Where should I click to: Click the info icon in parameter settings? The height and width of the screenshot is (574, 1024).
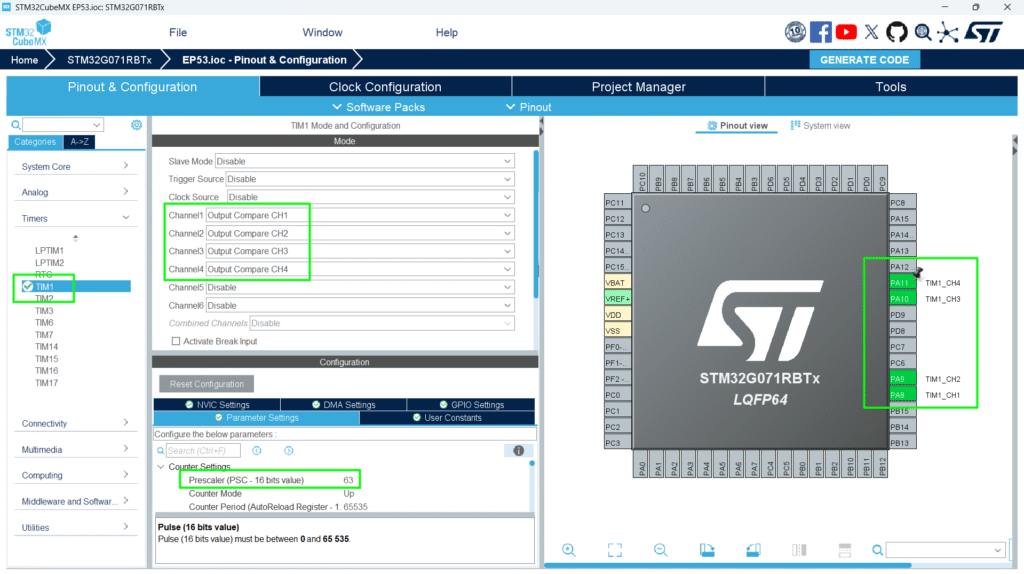[x=518, y=451]
